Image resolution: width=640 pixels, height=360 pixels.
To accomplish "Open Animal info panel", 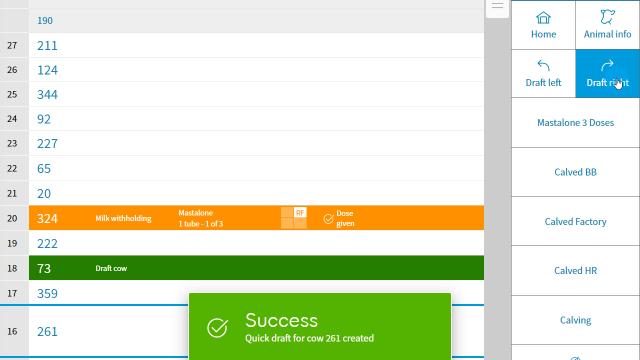I will [x=607, y=25].
